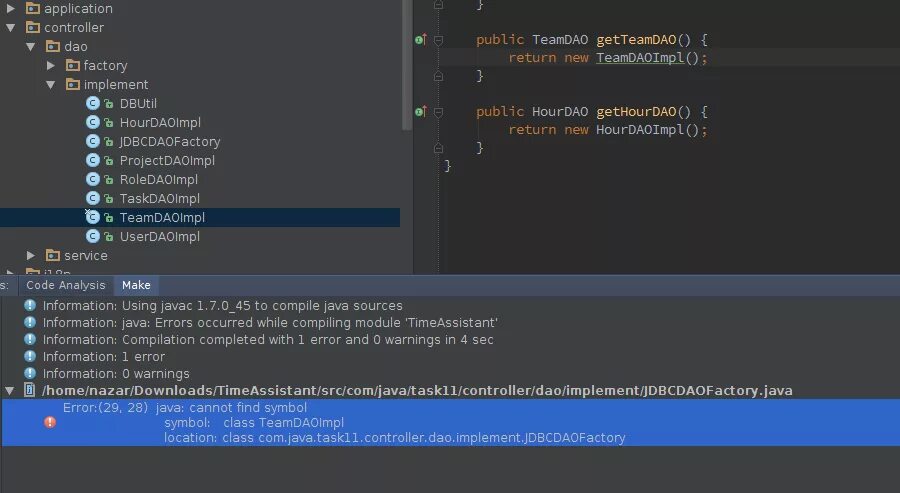Click the JDBCDAOFactory class icon

point(92,141)
